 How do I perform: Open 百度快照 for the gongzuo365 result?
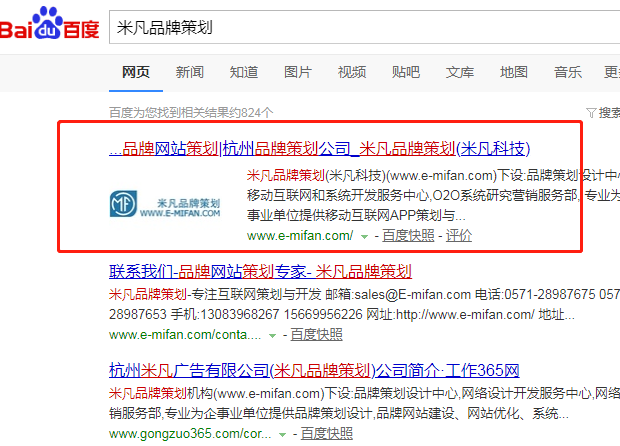click(327, 434)
